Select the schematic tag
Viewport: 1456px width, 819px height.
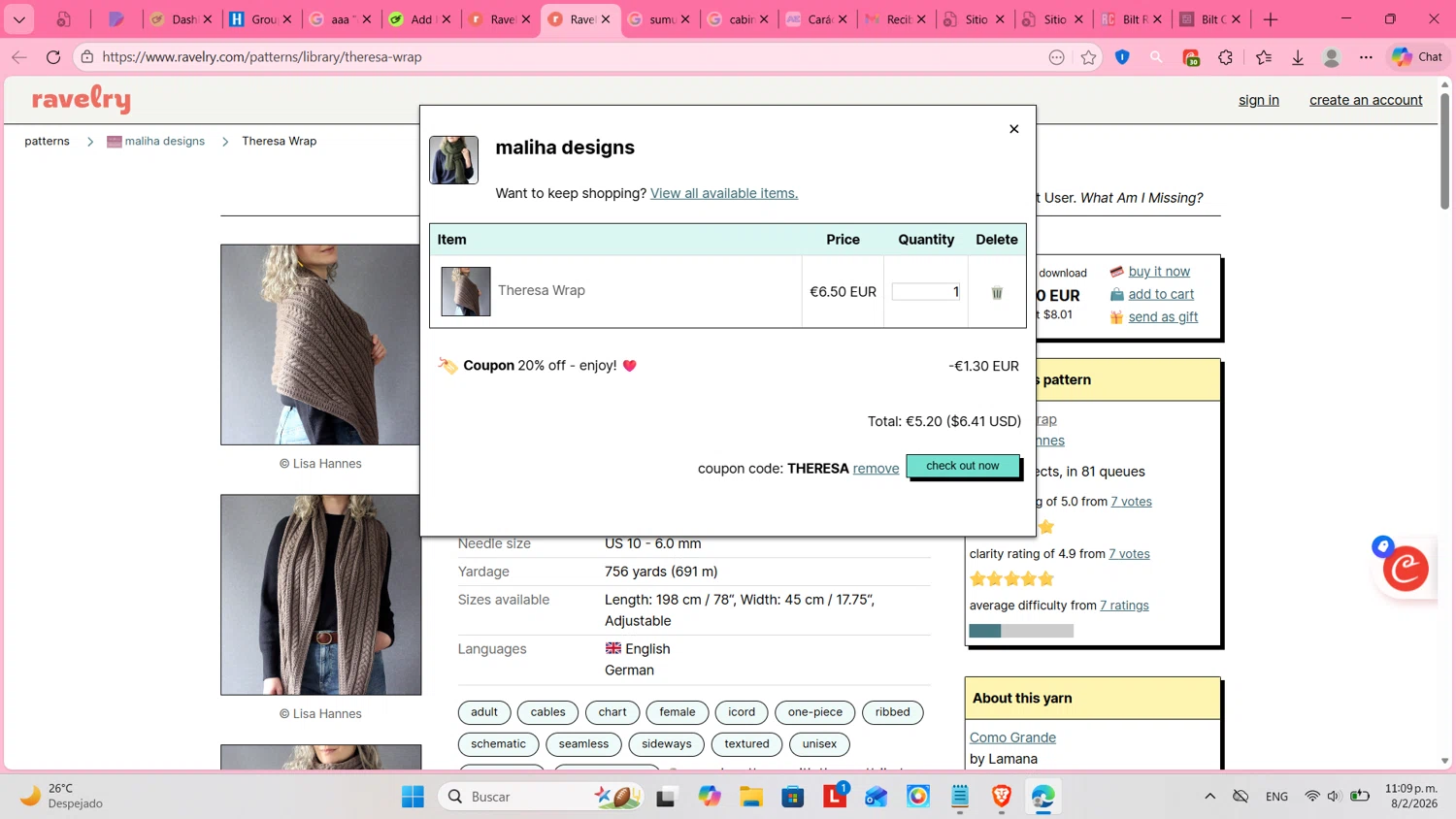[x=498, y=744]
